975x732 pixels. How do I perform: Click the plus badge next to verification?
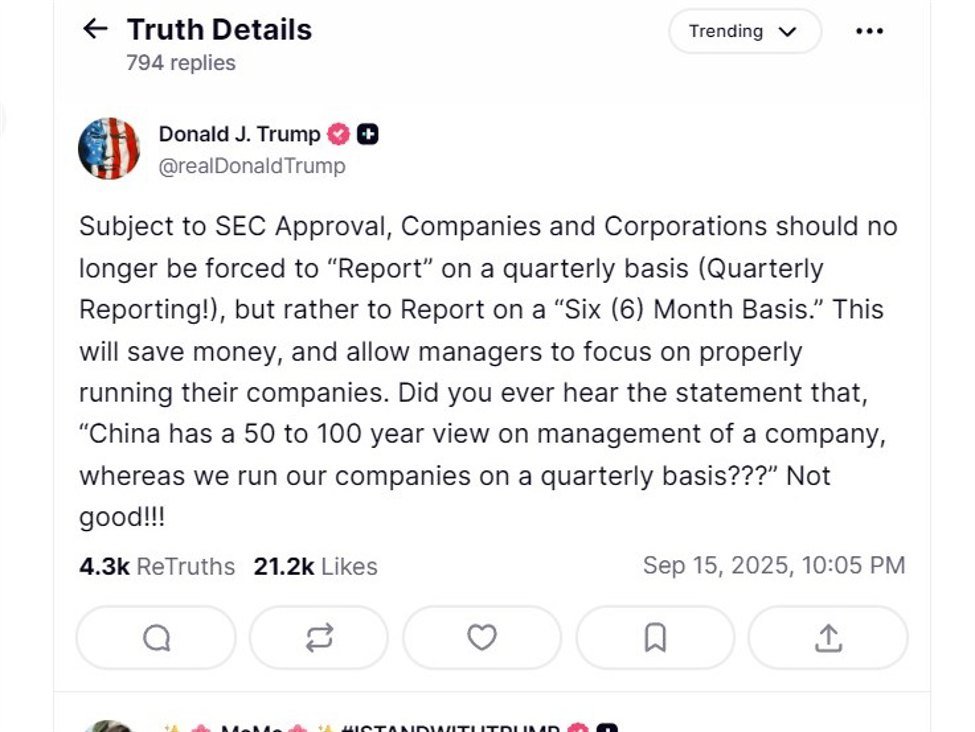tap(368, 133)
